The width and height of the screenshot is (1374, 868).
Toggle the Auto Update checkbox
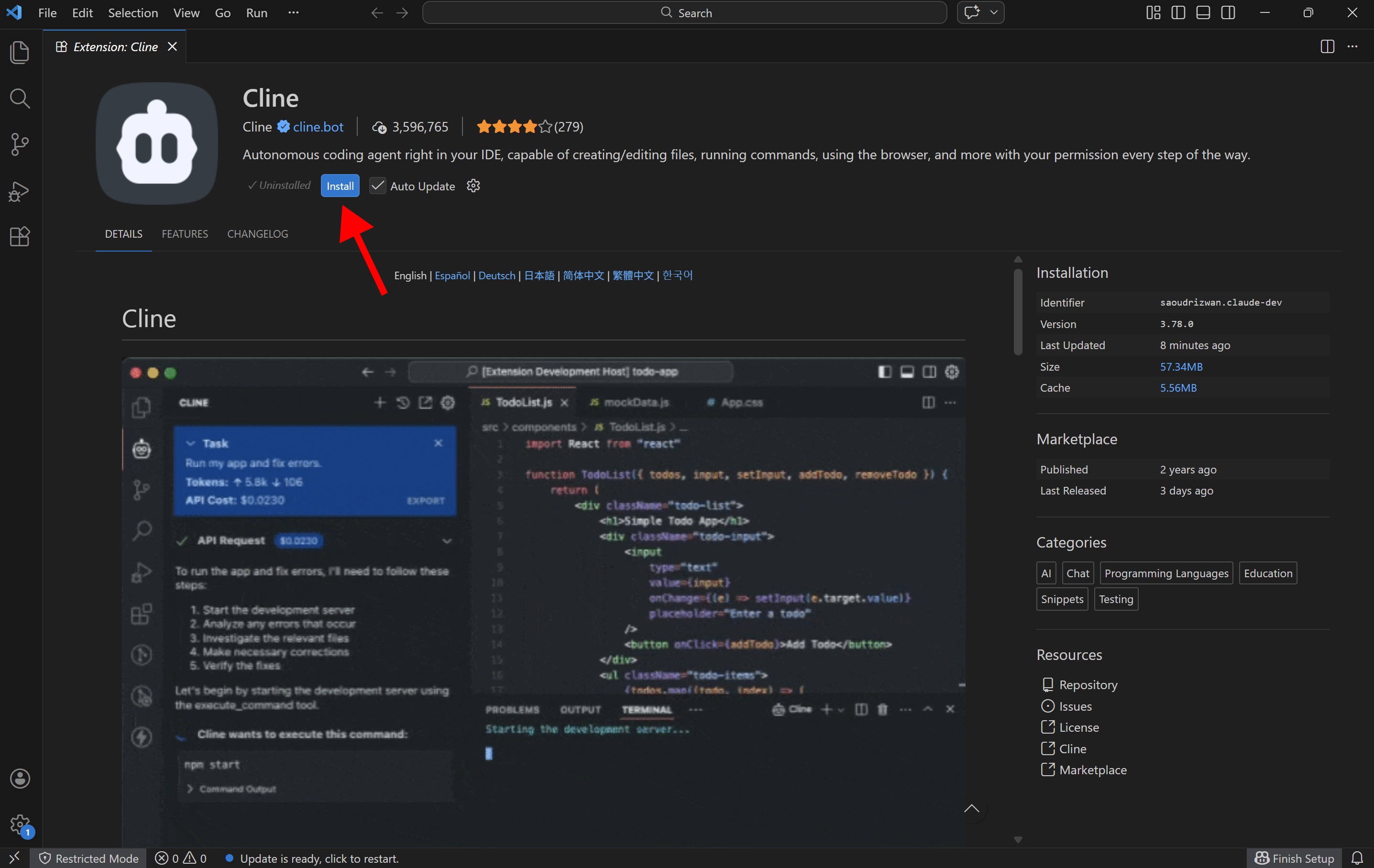[x=377, y=186]
